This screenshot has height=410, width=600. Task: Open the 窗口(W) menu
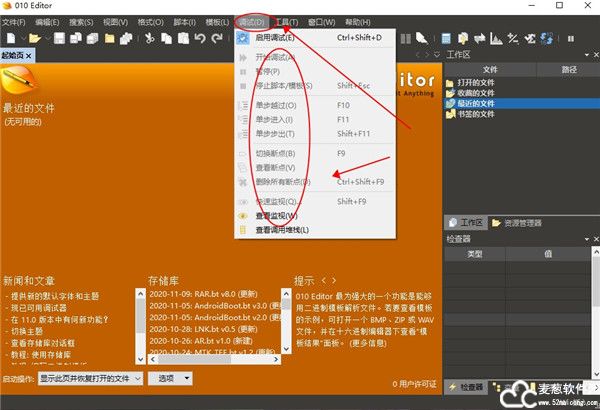[x=321, y=22]
